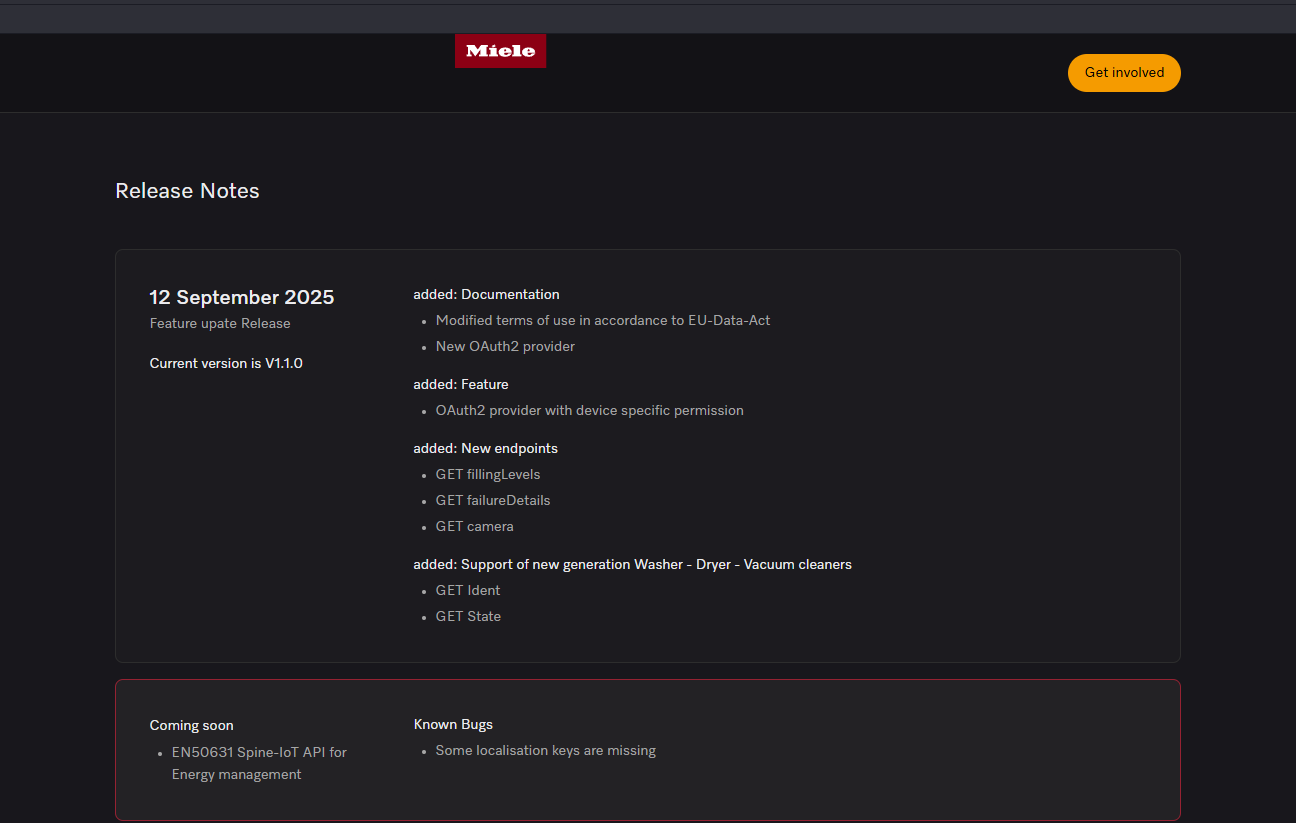Click the 12 September 2025 date
The height and width of the screenshot is (823, 1296).
242,297
